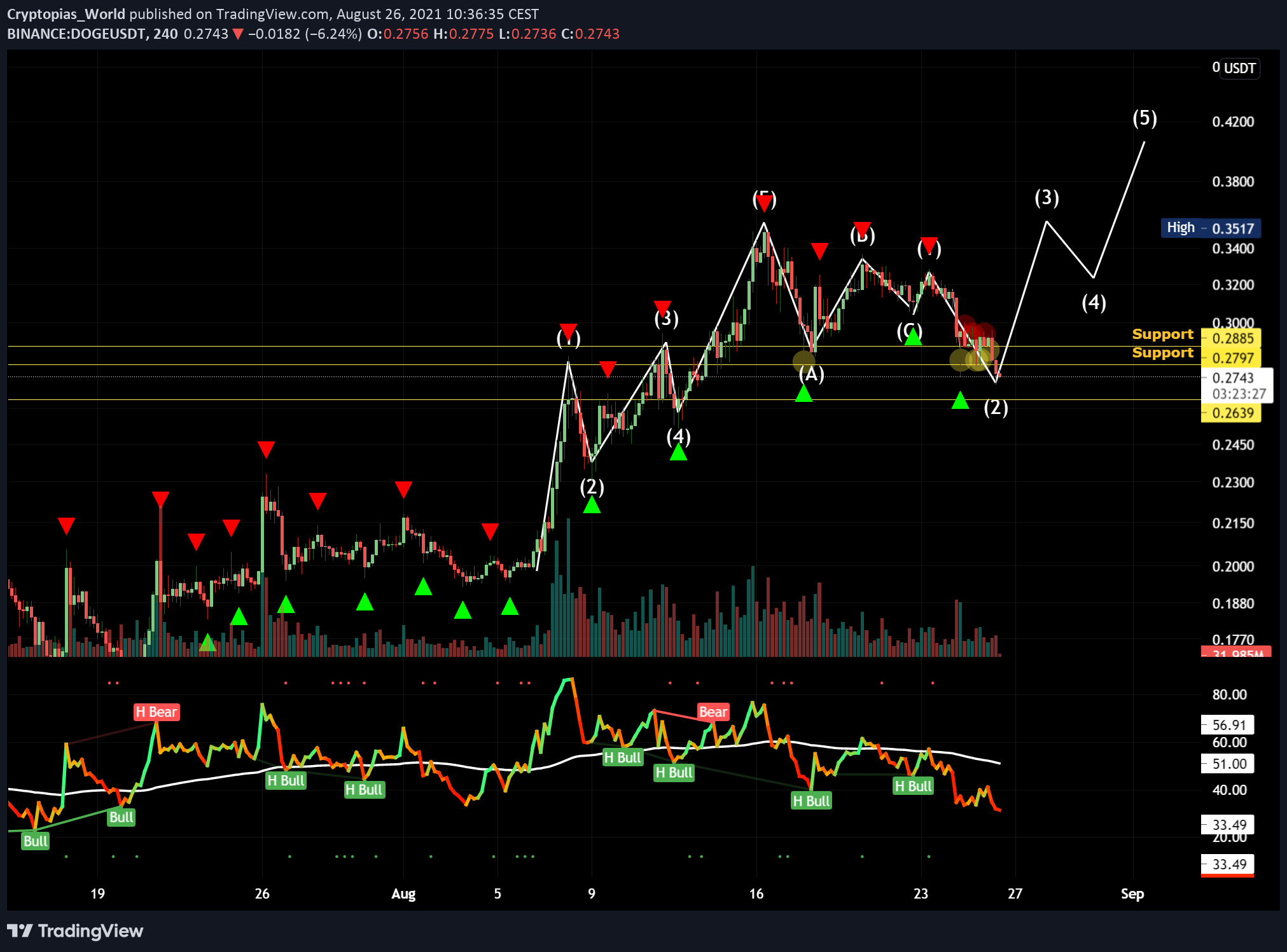Screen dimensions: 1287x952
Task: Click the H Bear divergence label
Action: (x=157, y=712)
